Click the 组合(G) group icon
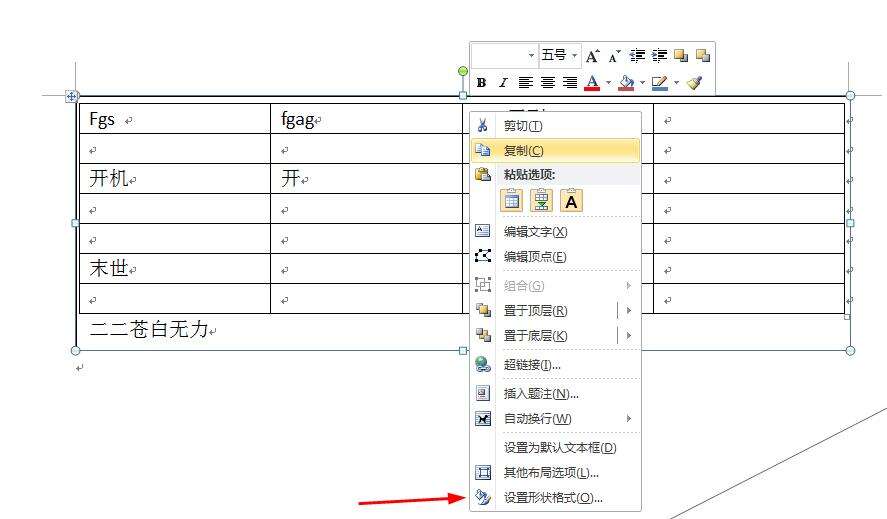 click(483, 285)
